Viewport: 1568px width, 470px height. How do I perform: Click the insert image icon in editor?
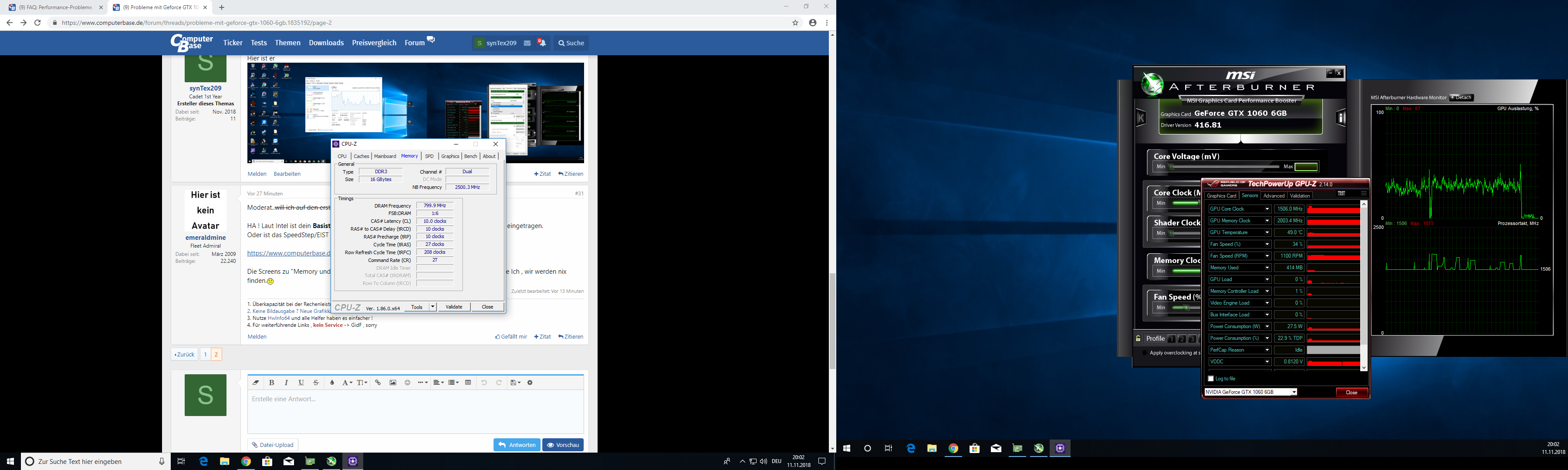click(392, 383)
